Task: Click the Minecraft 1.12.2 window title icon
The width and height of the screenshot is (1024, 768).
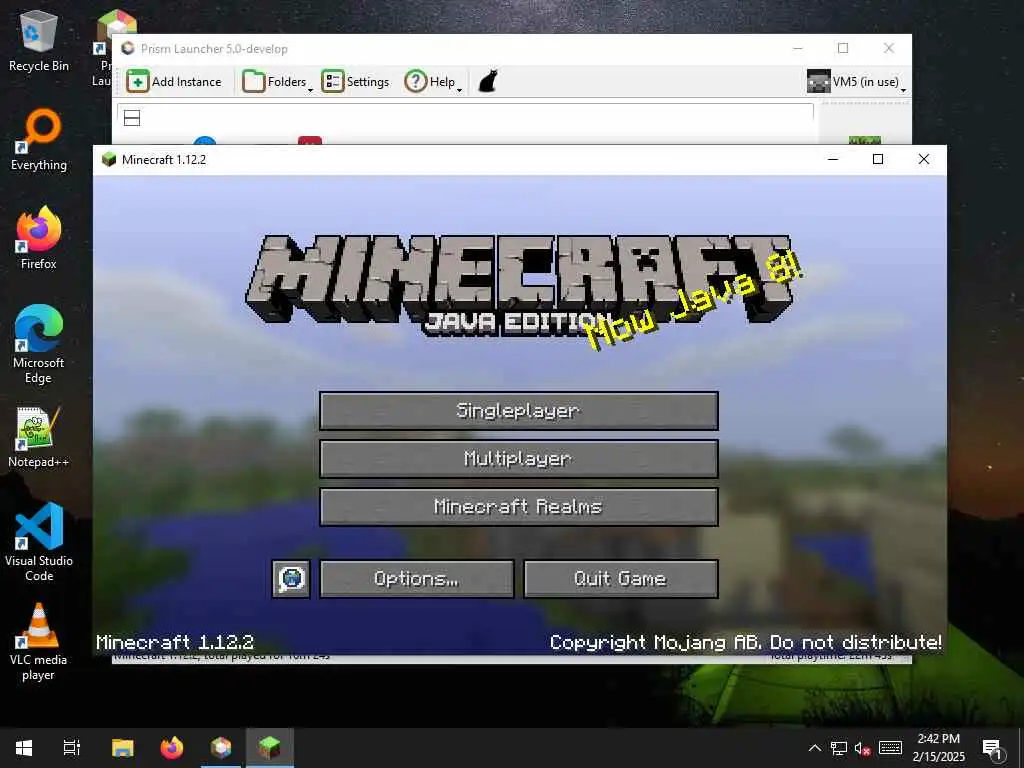Action: [109, 159]
